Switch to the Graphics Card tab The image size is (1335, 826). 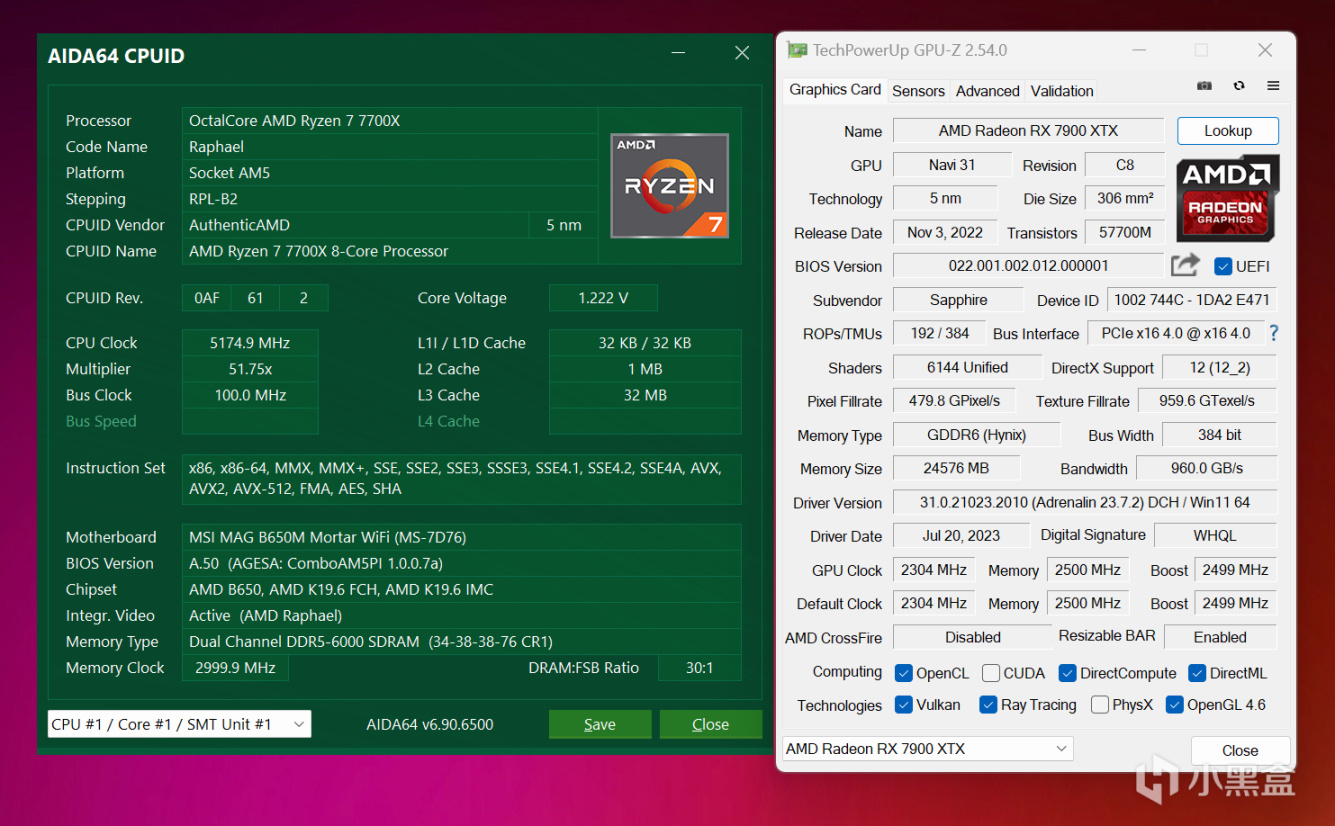tap(835, 90)
